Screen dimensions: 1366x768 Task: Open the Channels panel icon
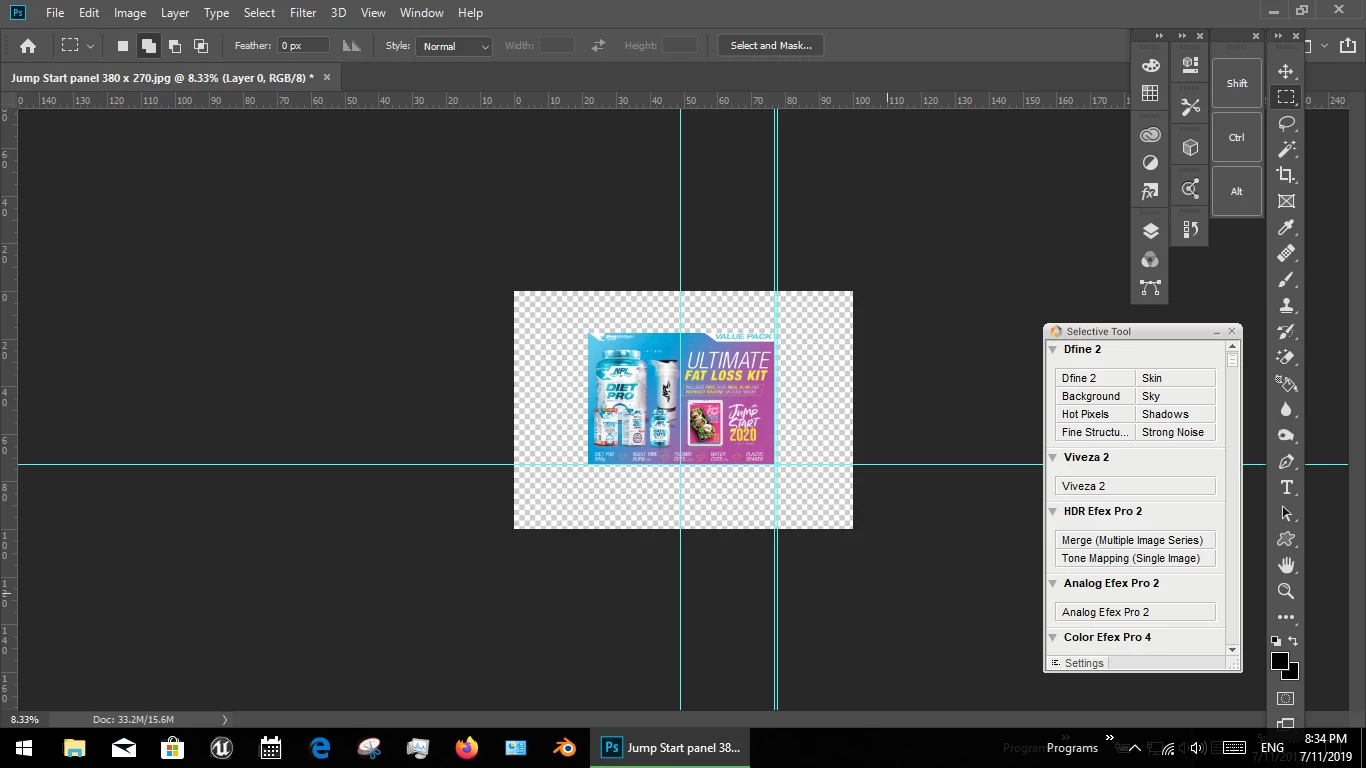(x=1150, y=260)
